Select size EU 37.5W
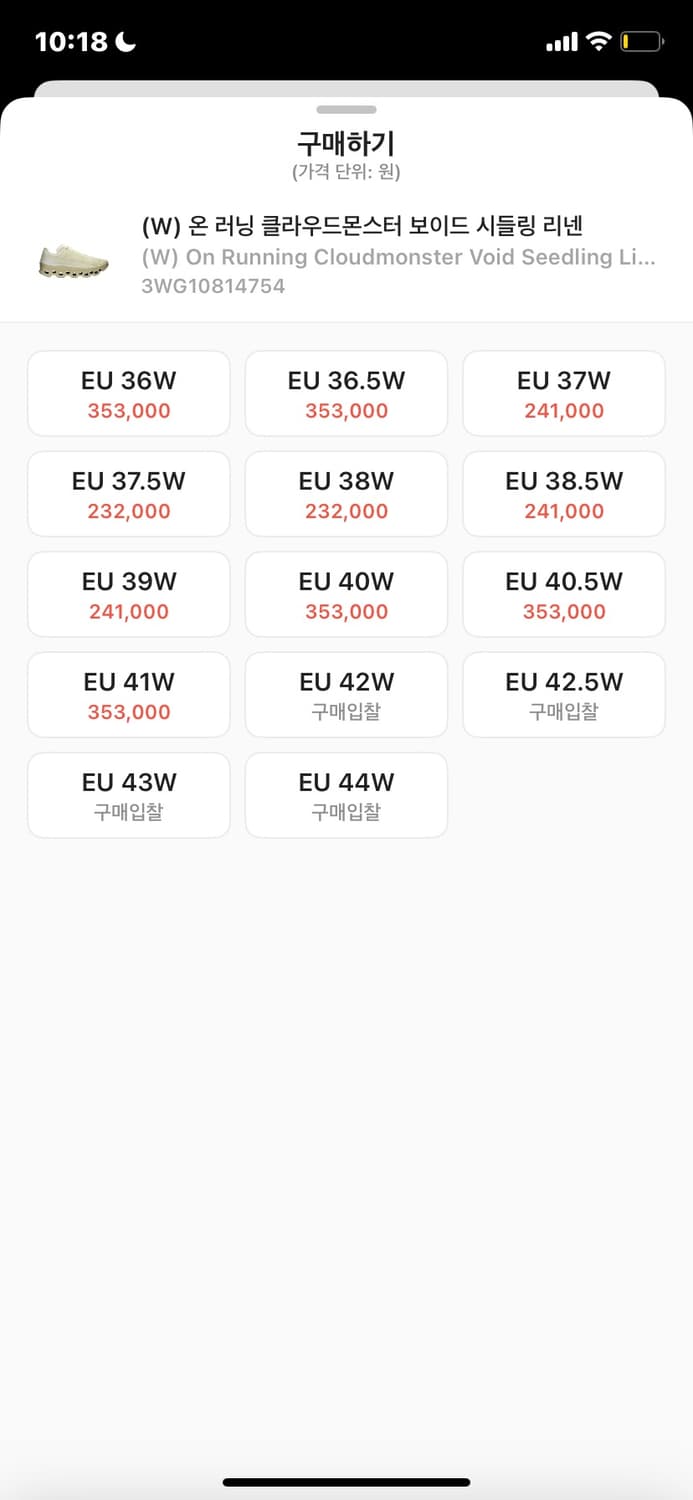 (128, 493)
